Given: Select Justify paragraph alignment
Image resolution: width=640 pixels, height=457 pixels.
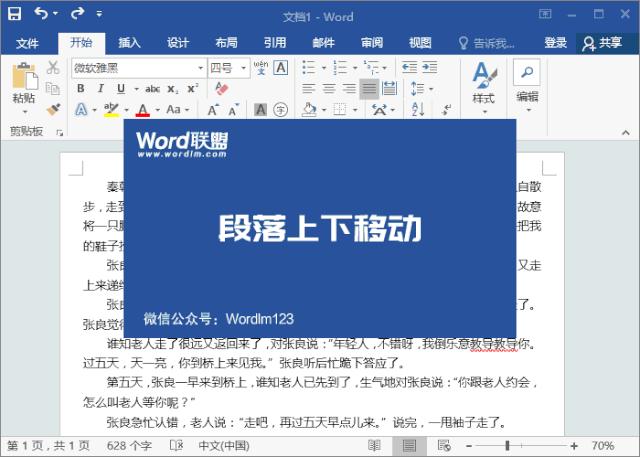Looking at the screenshot, I should (369, 89).
